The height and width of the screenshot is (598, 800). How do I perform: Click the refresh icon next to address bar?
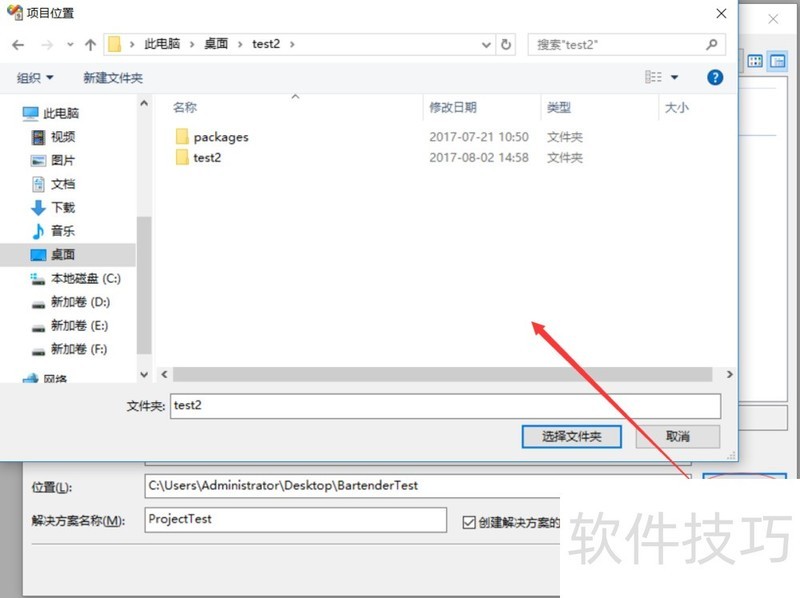[x=506, y=44]
